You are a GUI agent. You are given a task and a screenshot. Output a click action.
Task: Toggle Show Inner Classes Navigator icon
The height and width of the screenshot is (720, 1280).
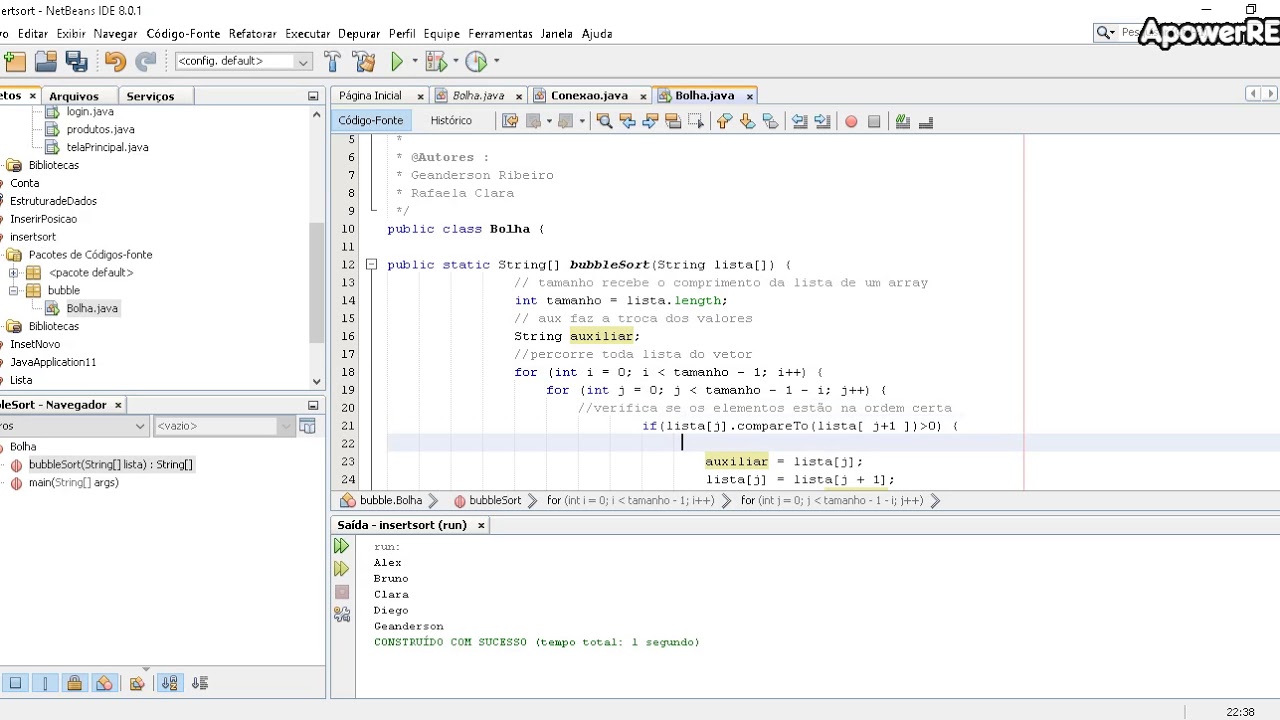(x=137, y=683)
